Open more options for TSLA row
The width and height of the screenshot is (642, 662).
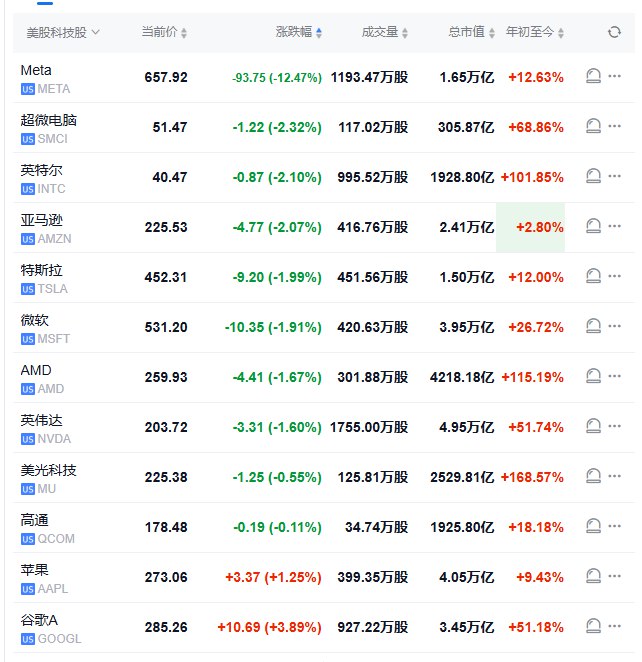[614, 276]
